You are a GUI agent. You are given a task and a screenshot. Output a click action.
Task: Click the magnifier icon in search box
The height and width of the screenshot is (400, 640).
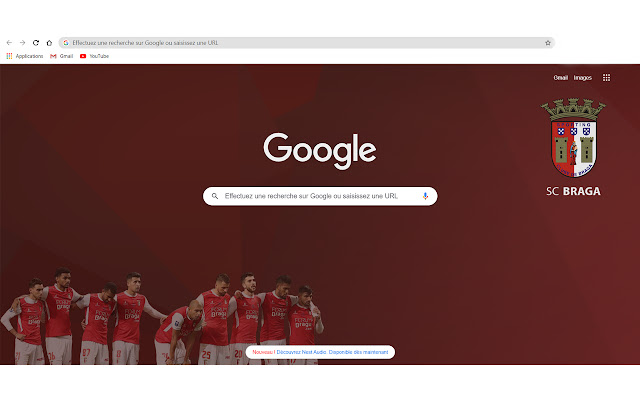[215, 196]
